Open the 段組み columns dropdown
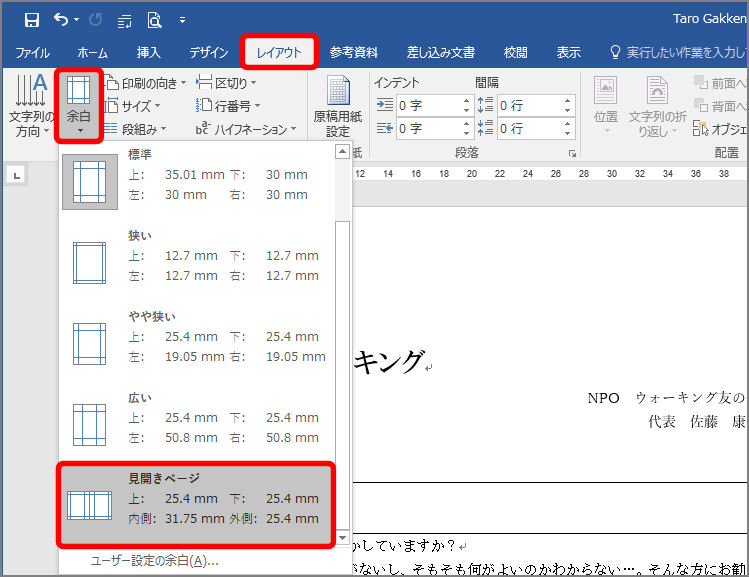Screen dimensions: 749x577 pos(135,129)
